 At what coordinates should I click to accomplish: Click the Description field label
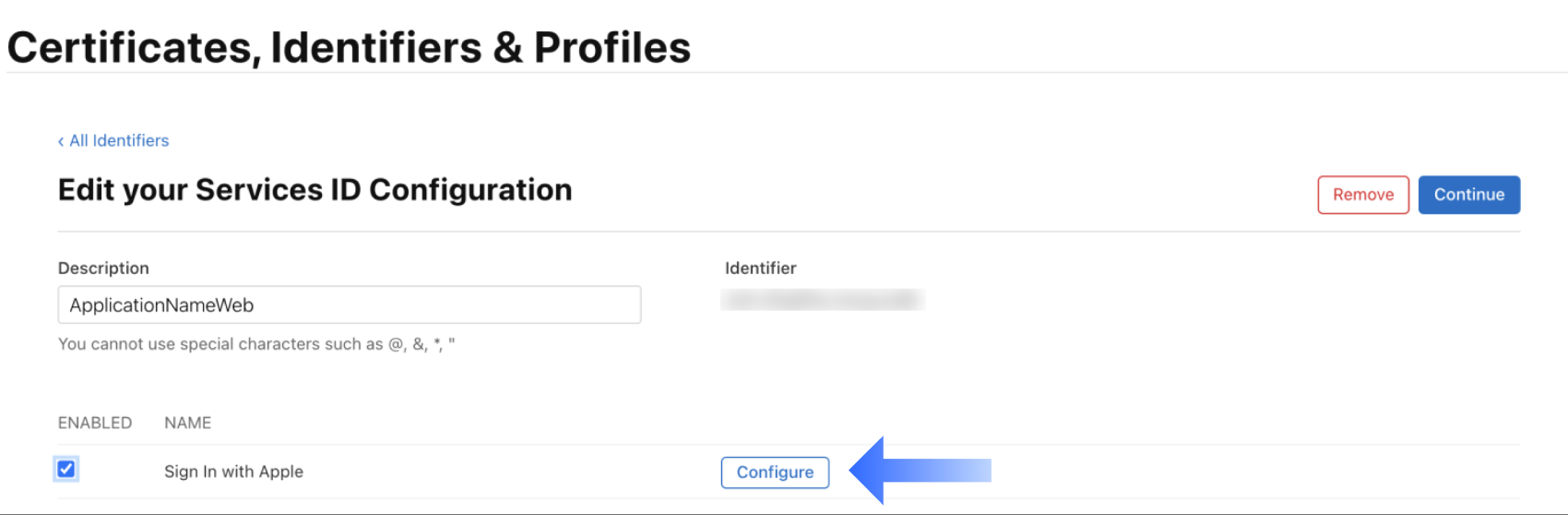coord(103,268)
